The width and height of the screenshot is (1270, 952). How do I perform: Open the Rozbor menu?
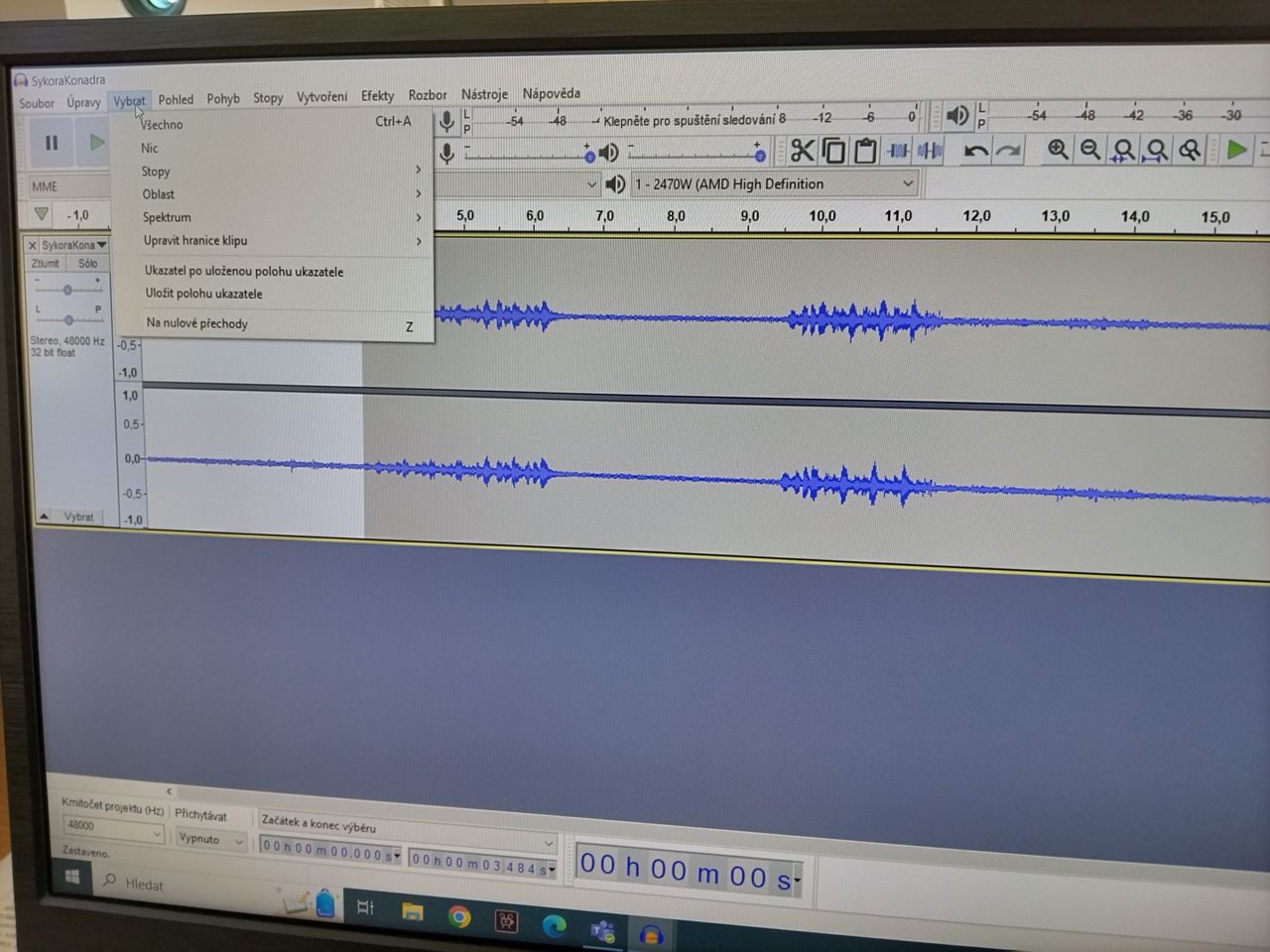[428, 95]
